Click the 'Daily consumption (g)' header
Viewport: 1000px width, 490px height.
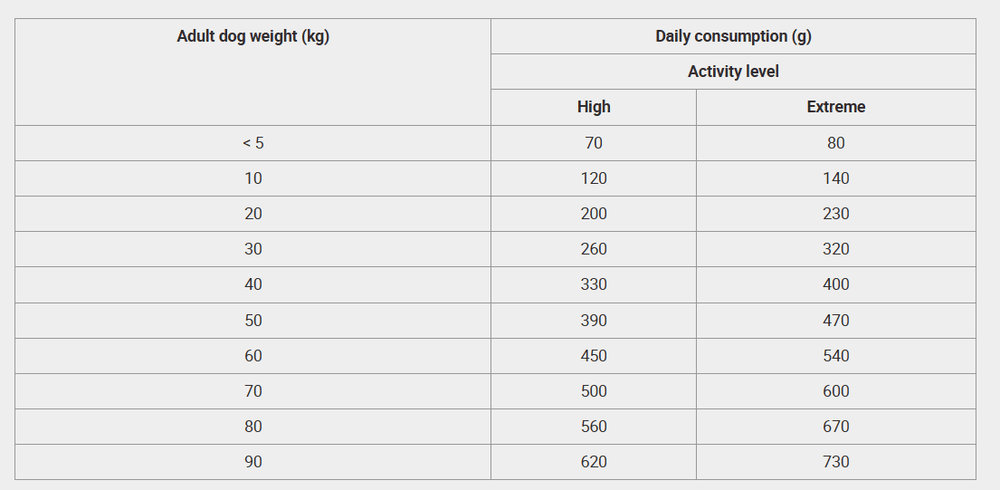pos(733,36)
